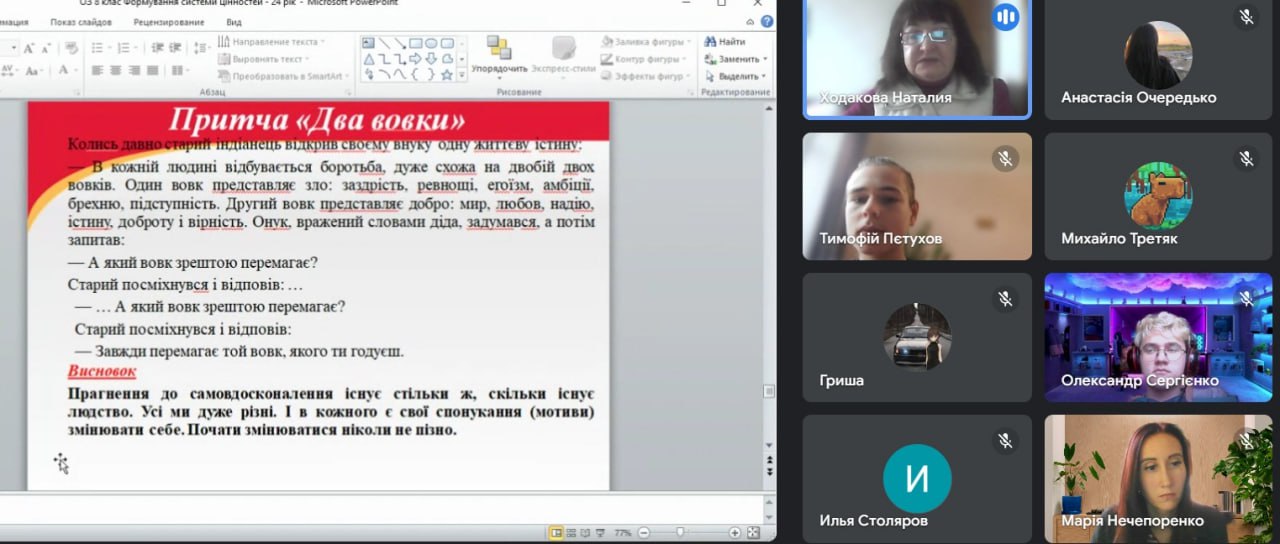Unmute Тимофій Пєтухов's microphone icon
1280x544 pixels.
pos(1004,159)
